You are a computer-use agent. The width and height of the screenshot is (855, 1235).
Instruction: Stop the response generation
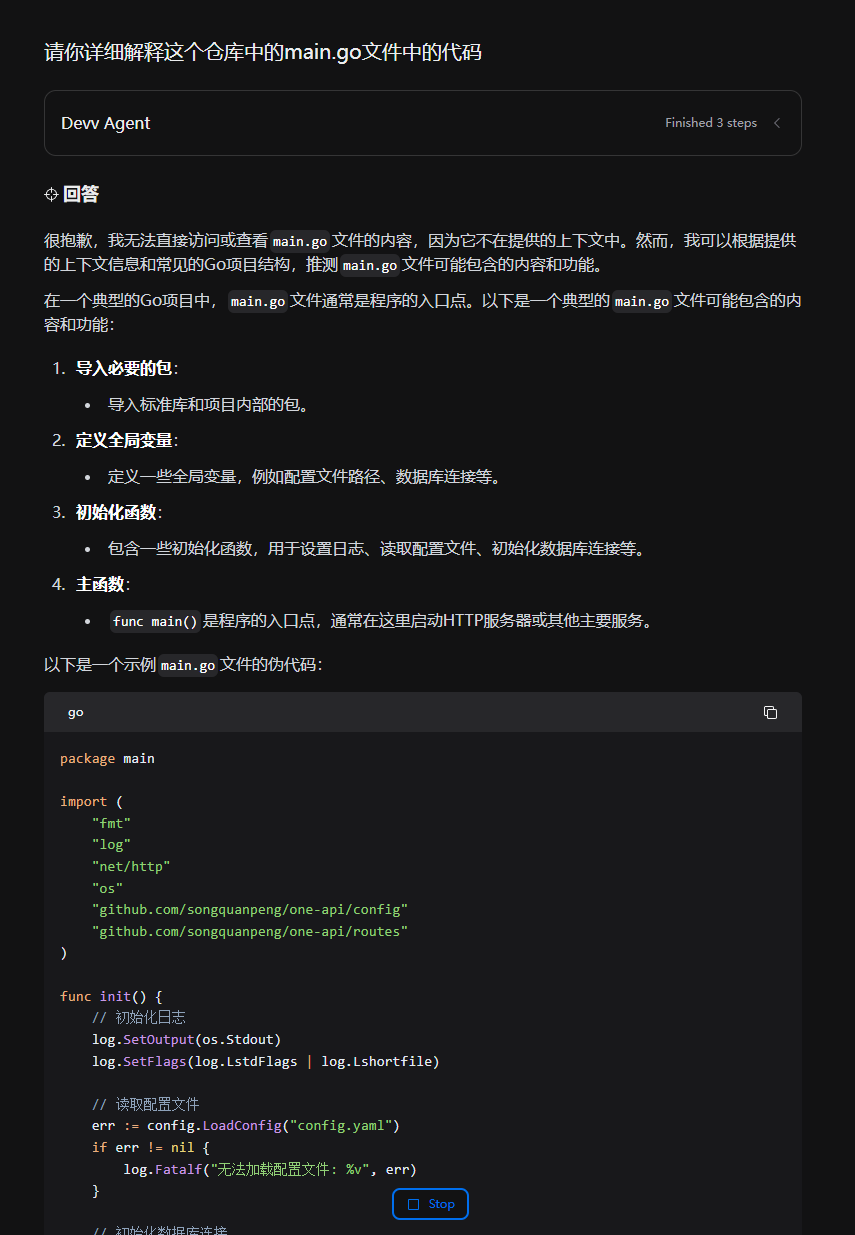coord(430,1204)
